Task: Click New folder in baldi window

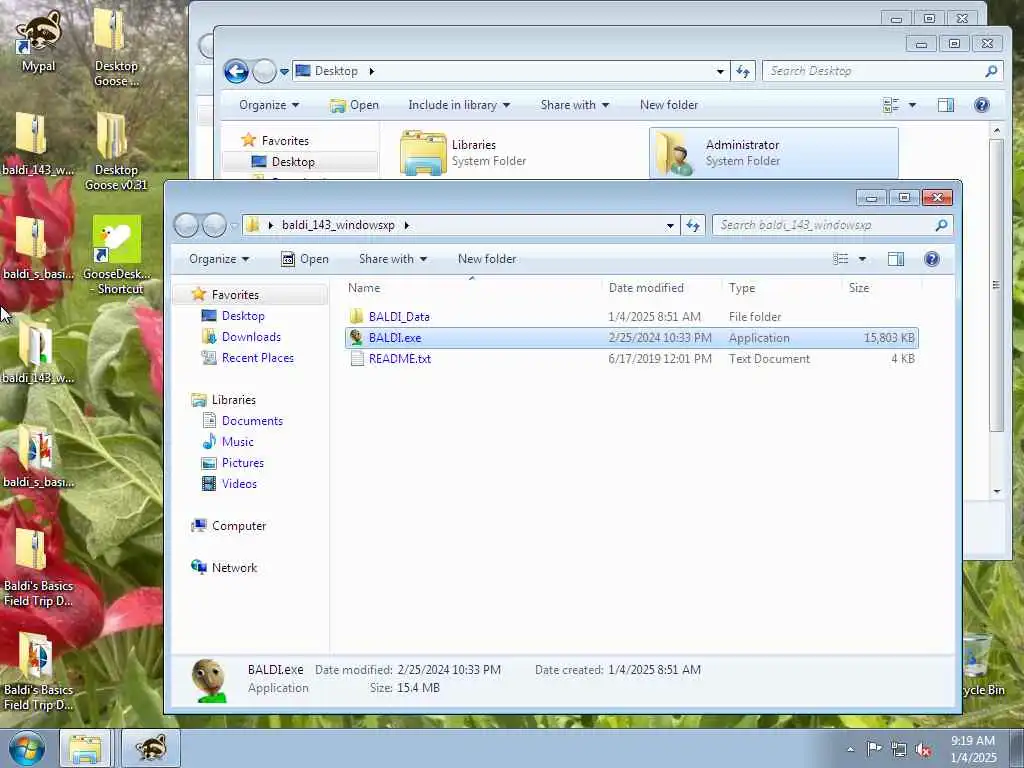Action: (487, 259)
